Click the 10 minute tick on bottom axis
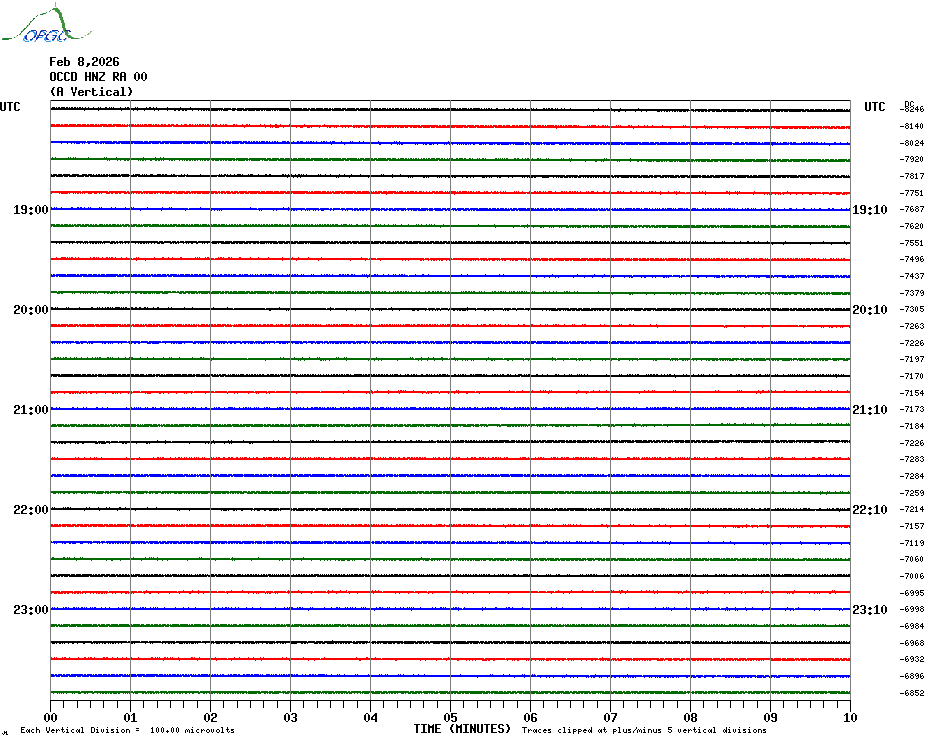The height and width of the screenshot is (744, 930). [x=849, y=717]
